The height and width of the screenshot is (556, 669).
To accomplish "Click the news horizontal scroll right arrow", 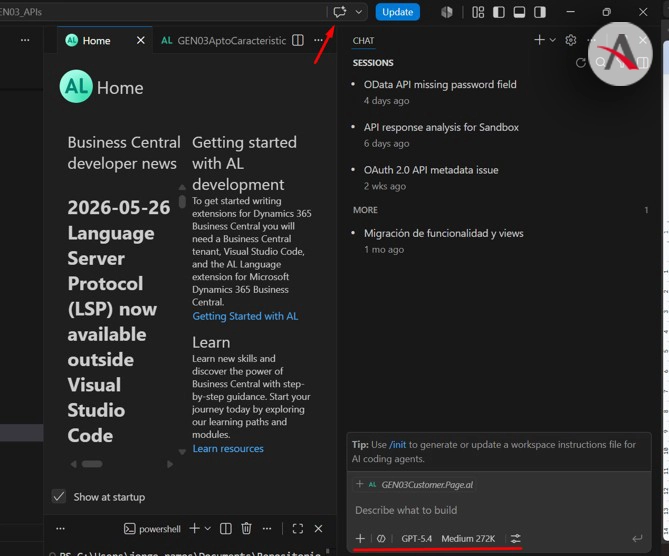I will (x=170, y=464).
